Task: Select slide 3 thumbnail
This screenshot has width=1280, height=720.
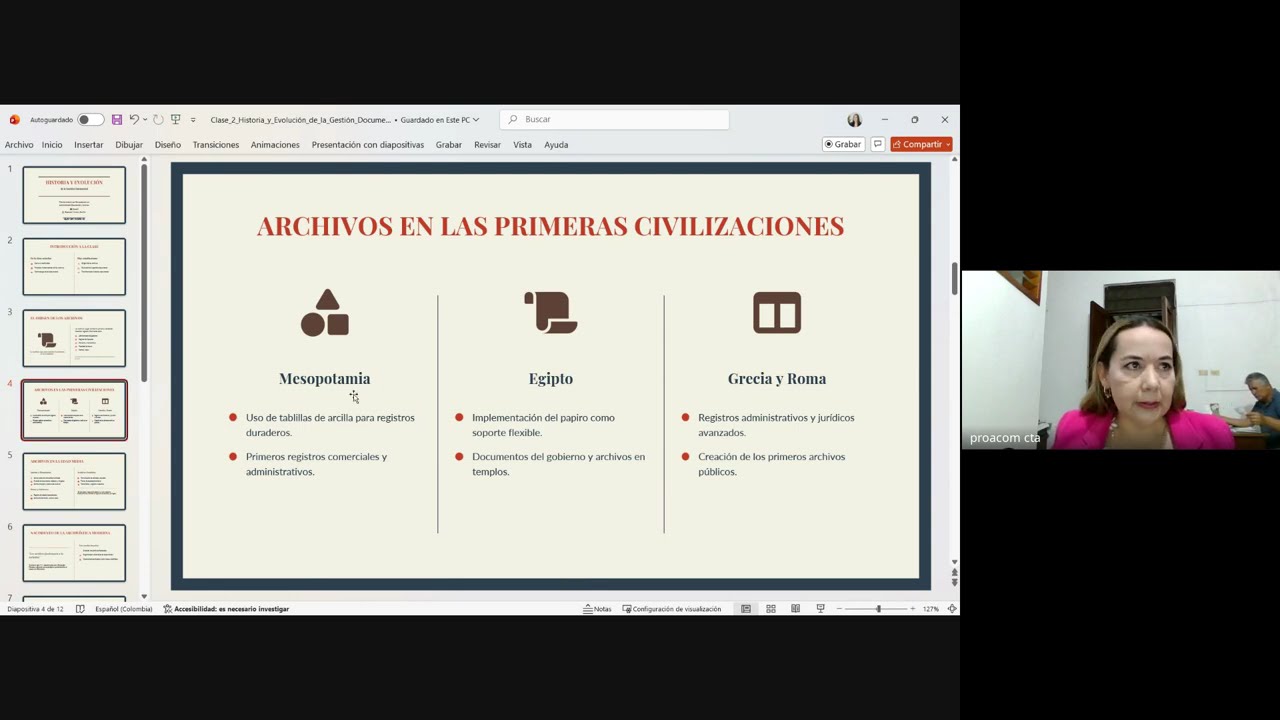Action: 74,338
